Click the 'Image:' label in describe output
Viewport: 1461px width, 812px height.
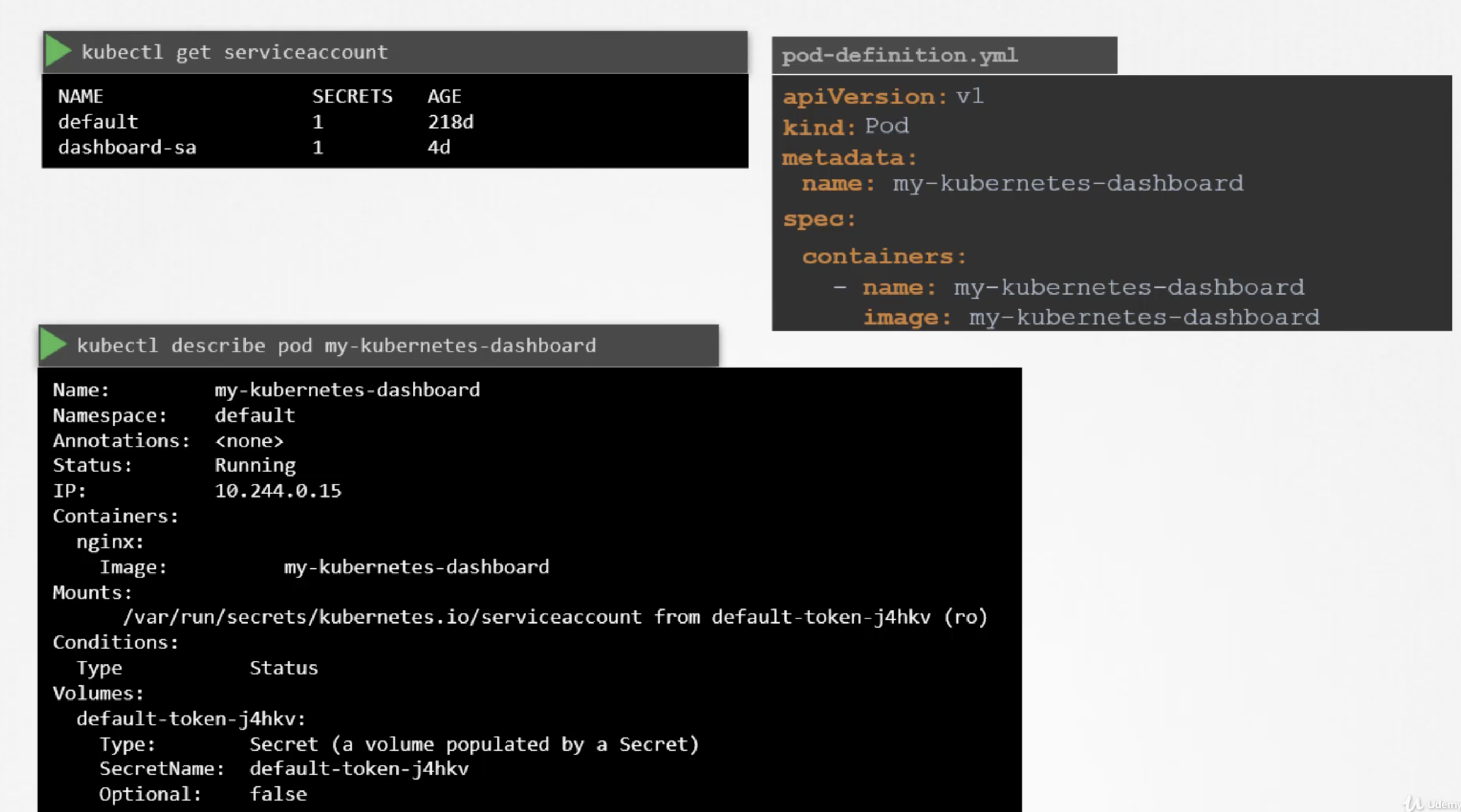(133, 568)
